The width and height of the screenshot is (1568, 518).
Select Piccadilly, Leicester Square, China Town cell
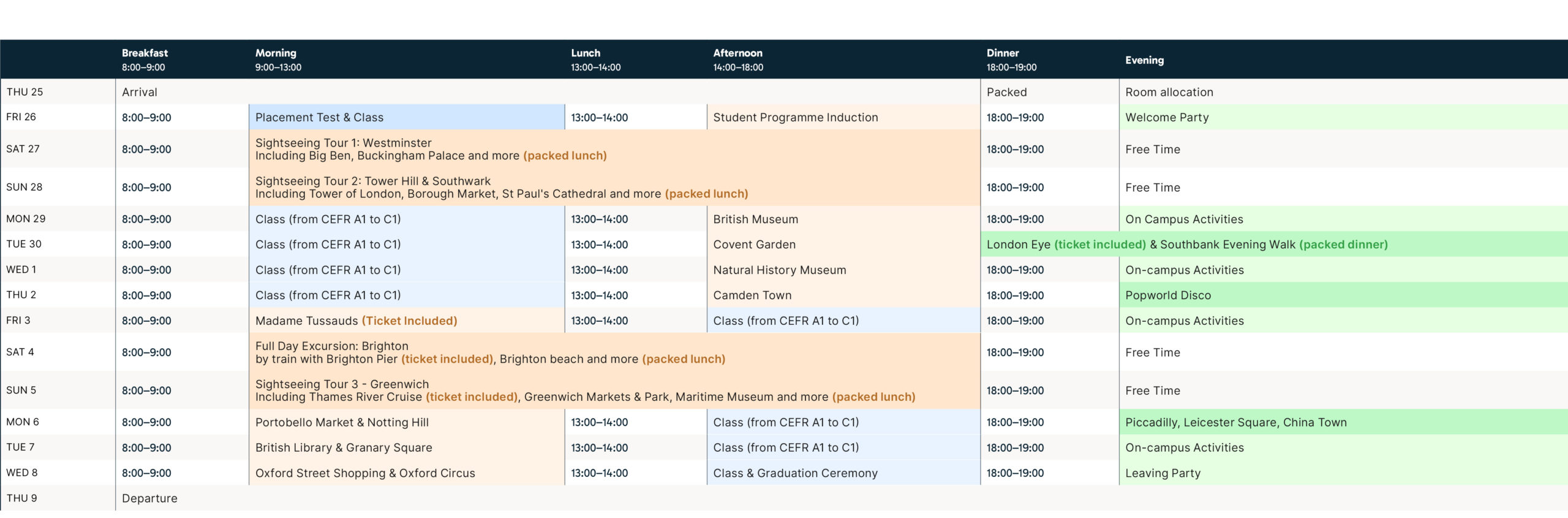(x=1235, y=422)
